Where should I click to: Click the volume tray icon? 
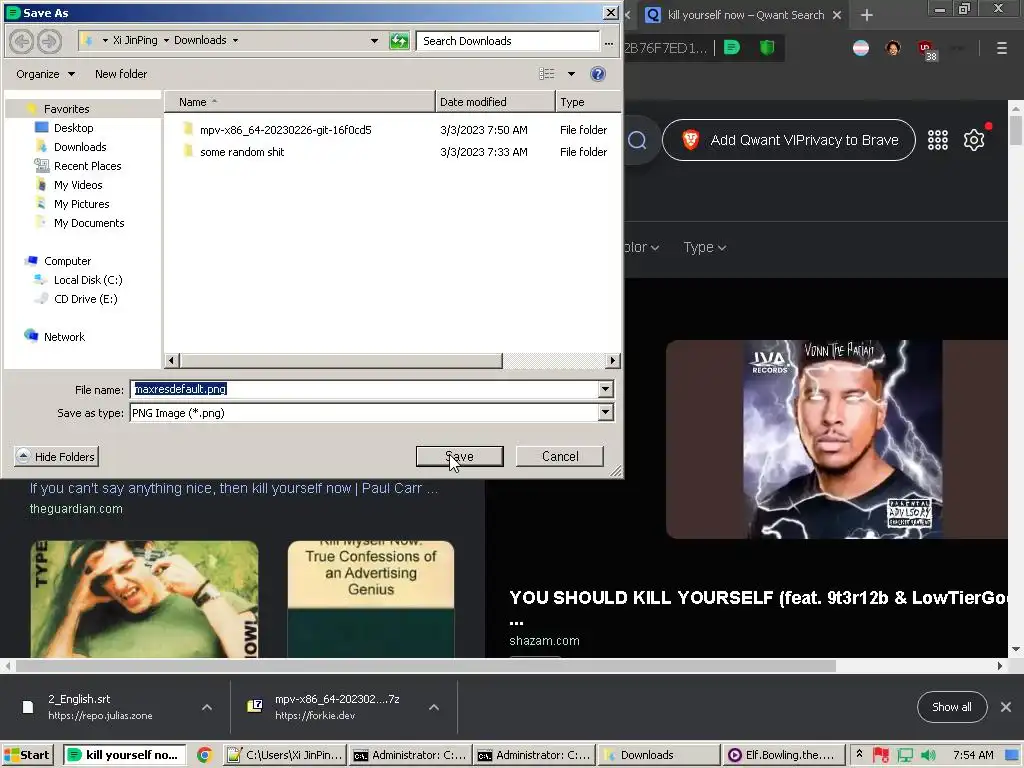tap(927, 755)
